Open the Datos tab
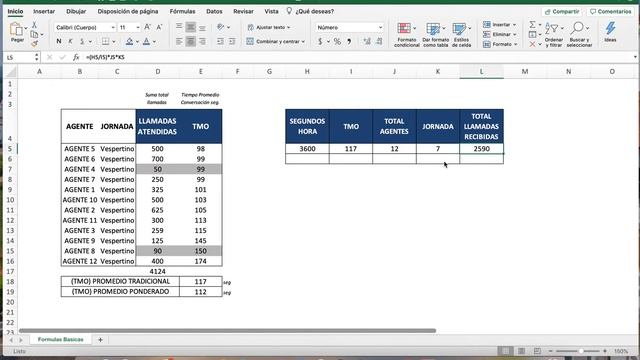 click(214, 11)
